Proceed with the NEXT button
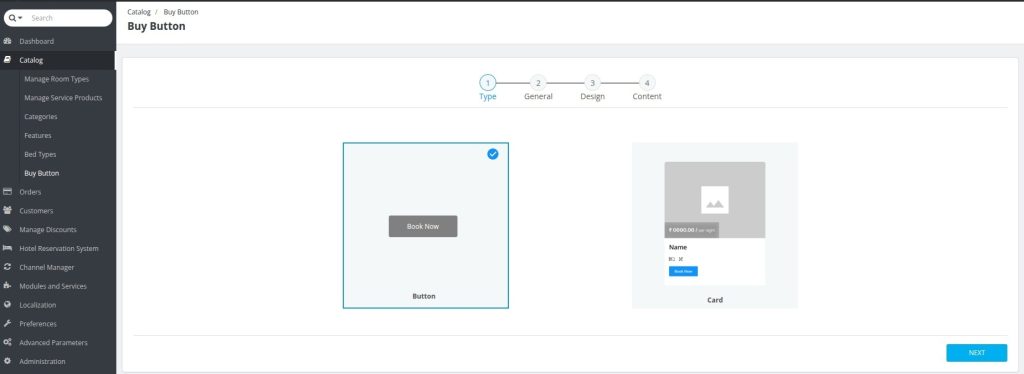Image resolution: width=1024 pixels, height=374 pixels. [x=977, y=352]
